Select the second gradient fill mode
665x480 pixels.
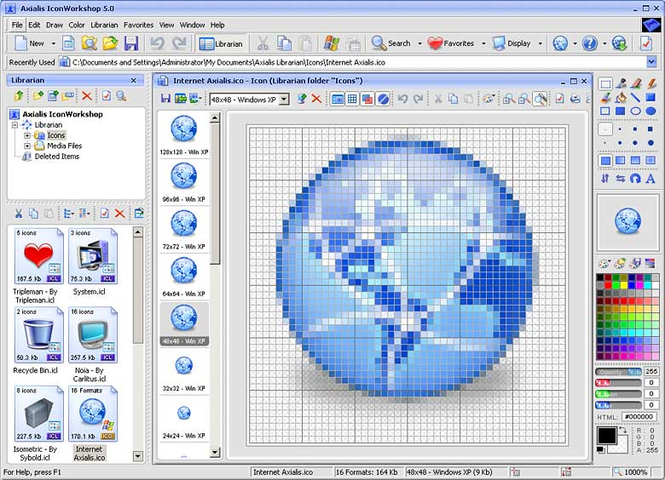coord(635,160)
